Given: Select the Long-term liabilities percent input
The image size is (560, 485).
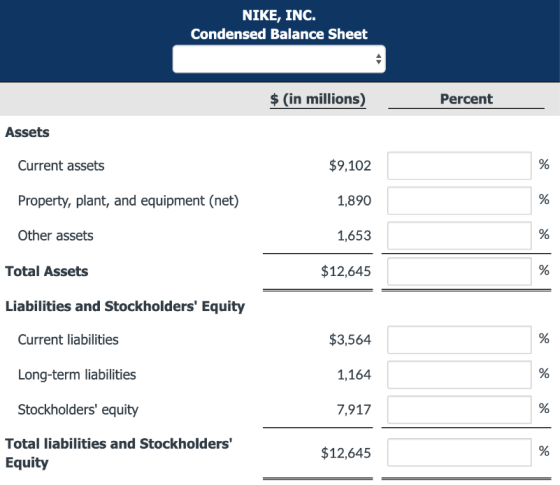Looking at the screenshot, I should 459,375.
